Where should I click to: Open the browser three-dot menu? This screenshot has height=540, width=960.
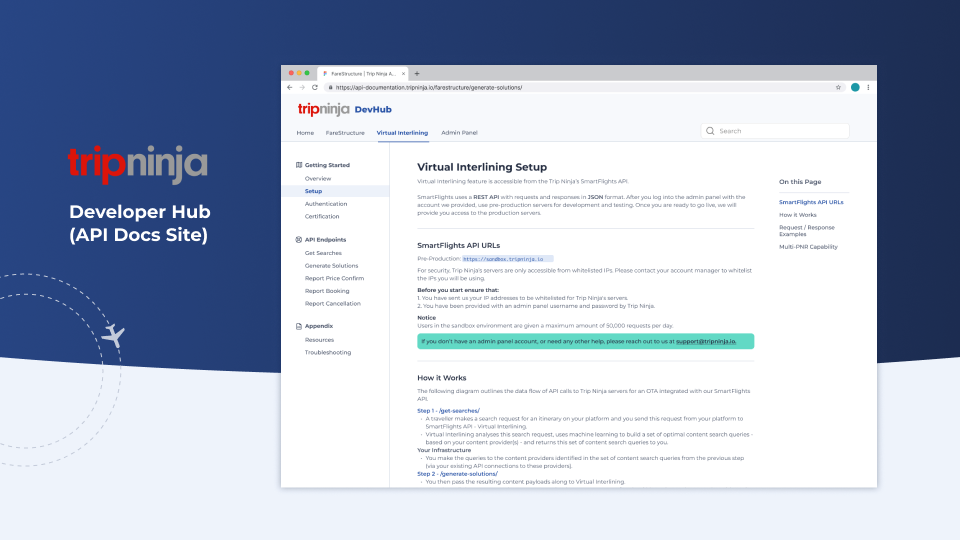pyautogui.click(x=868, y=88)
